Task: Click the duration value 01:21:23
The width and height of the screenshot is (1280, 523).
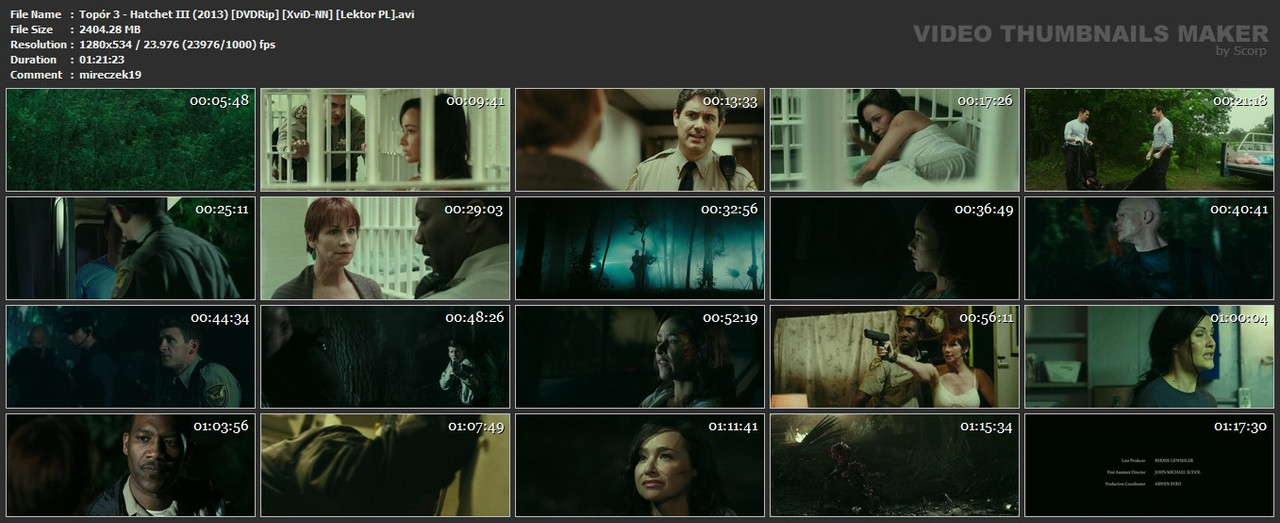Action: [x=103, y=60]
